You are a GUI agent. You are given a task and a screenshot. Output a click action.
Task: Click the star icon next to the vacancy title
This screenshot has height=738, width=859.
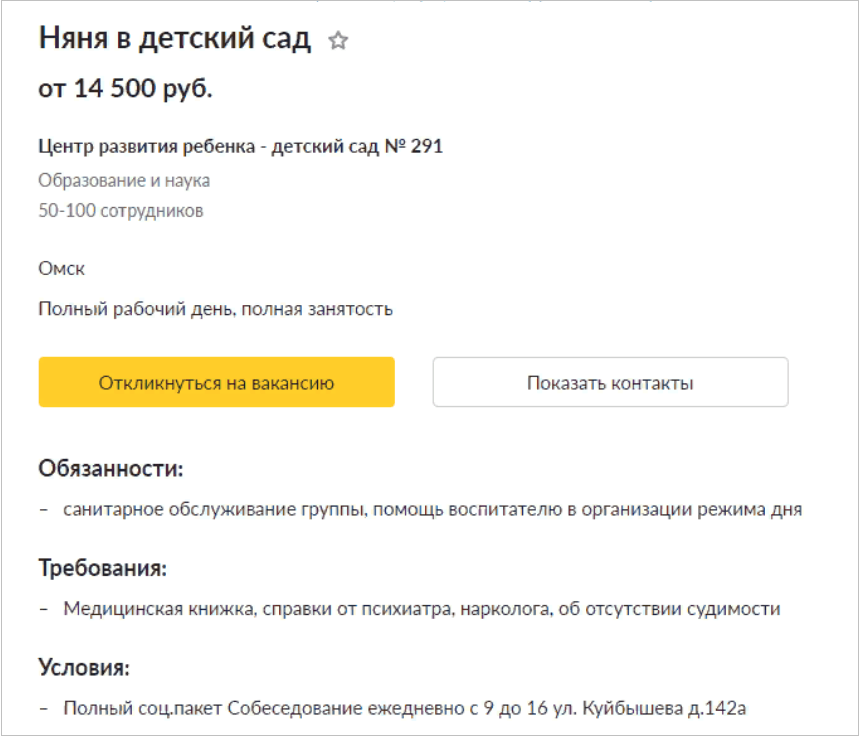(340, 41)
